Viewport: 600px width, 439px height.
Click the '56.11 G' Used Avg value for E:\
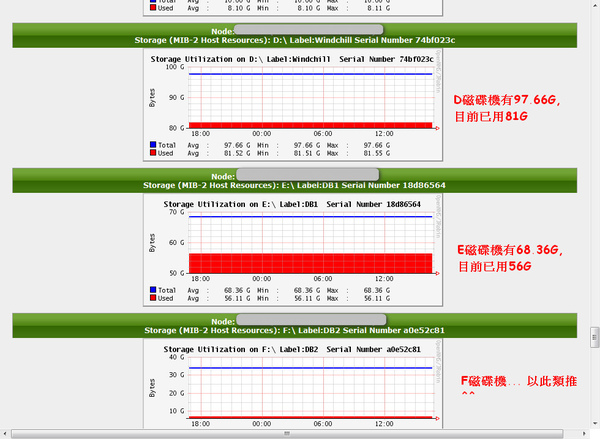pos(237,299)
